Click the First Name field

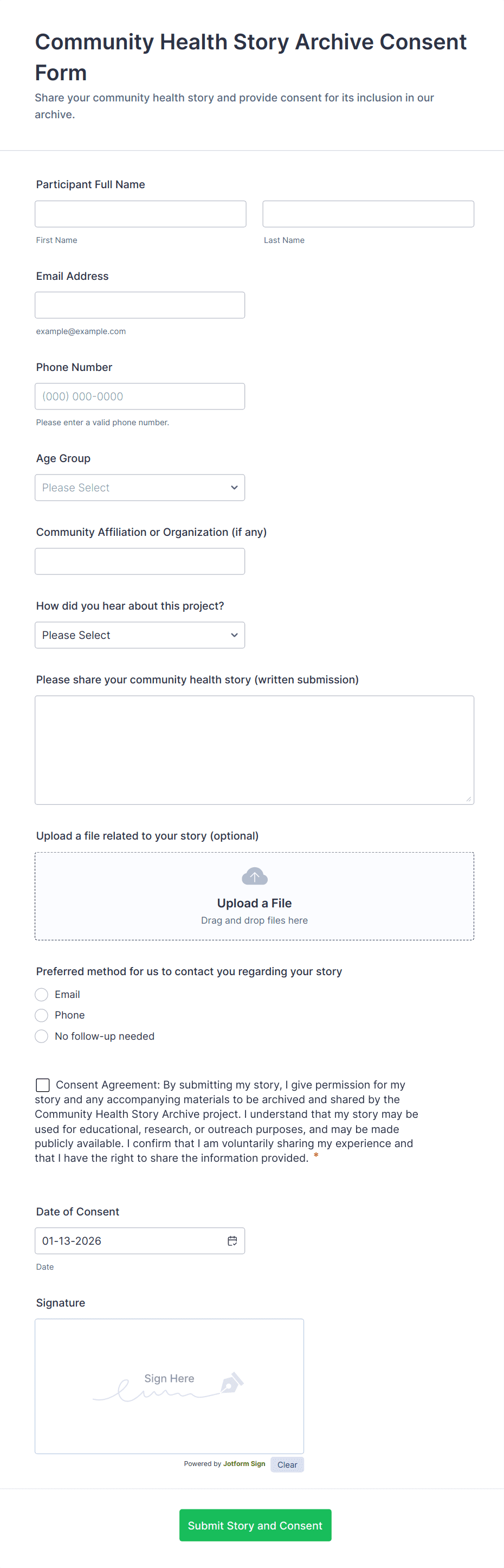click(140, 213)
